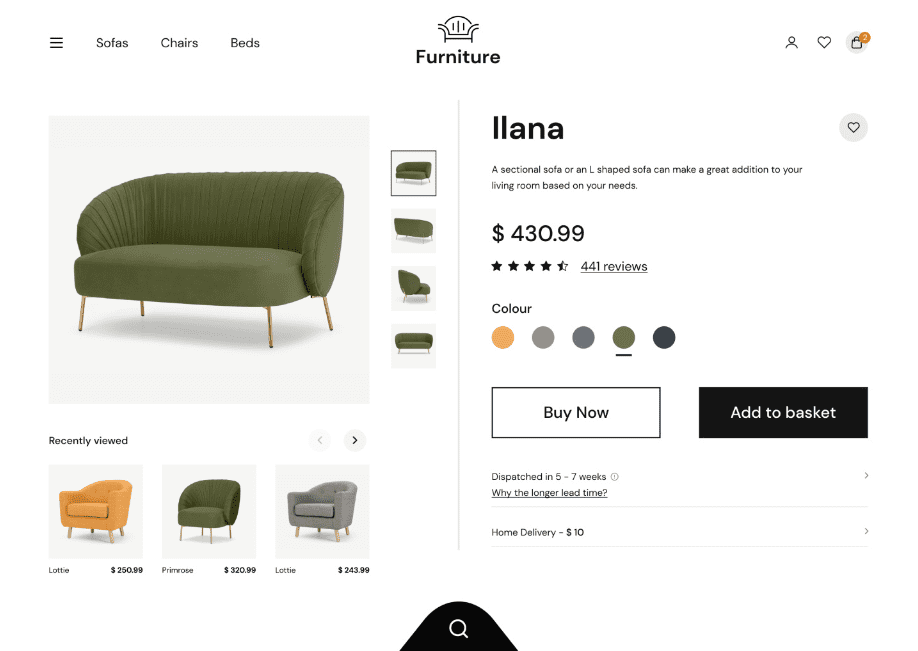
Task: Choose the light grey colour swatch
Action: (543, 338)
